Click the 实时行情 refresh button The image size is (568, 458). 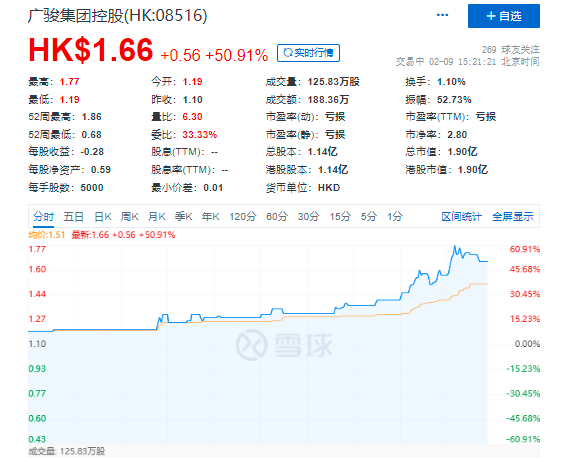pos(308,53)
